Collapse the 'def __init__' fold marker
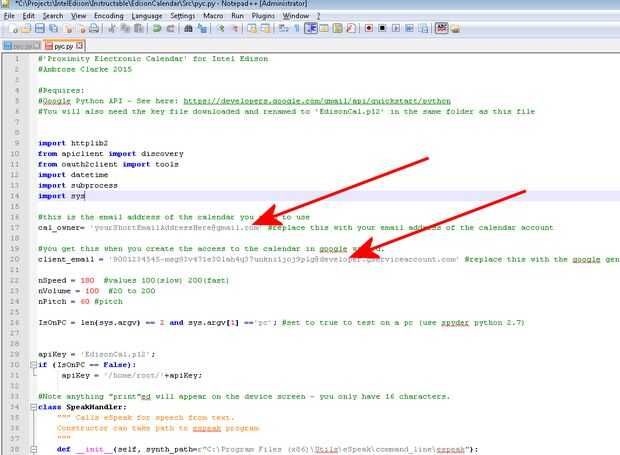Image resolution: width=620 pixels, height=455 pixels. click(34, 449)
